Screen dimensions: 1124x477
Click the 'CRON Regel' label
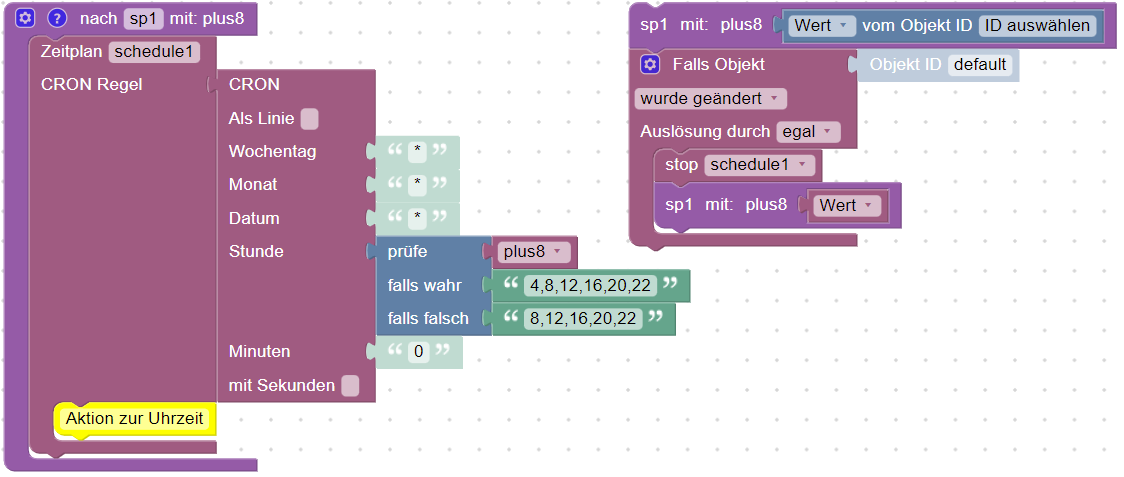(92, 85)
